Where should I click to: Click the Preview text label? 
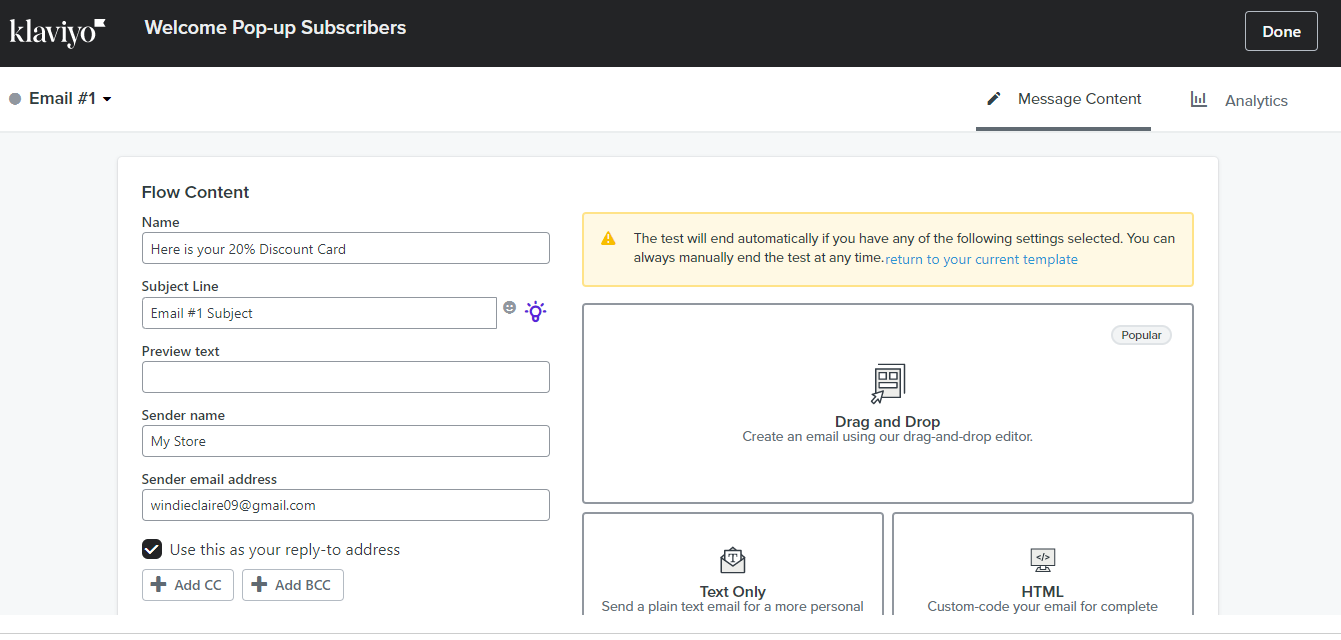coord(181,351)
